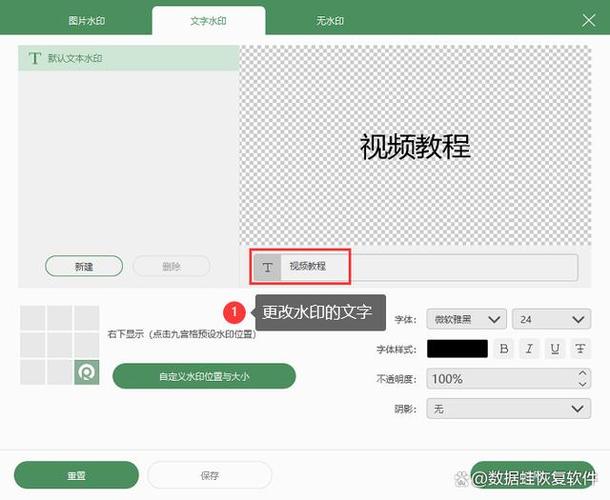This screenshot has height=500, width=610.
Task: Select top-right cell of nine-grid position
Action: 86,319
